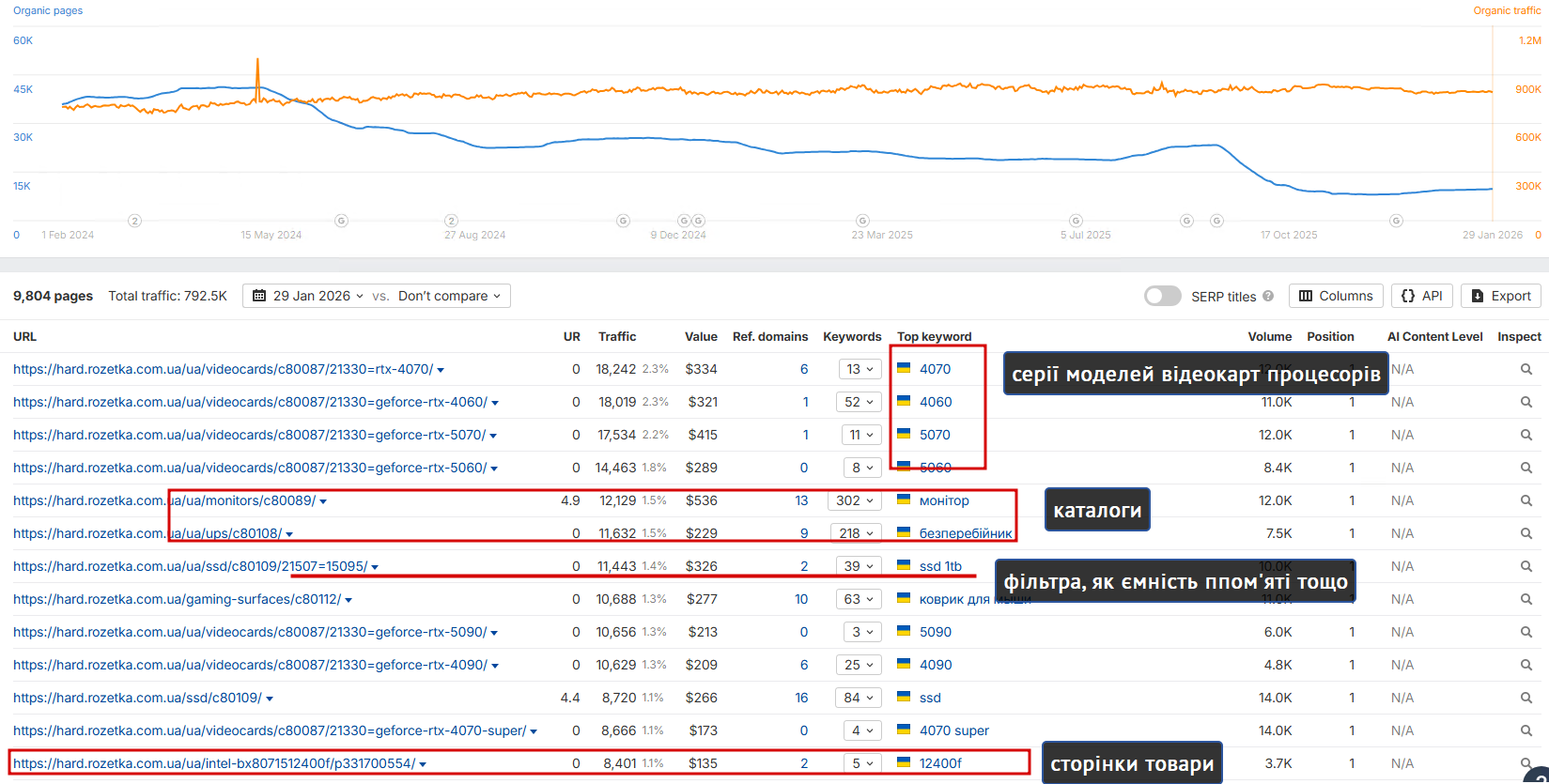Click the chart marker '2' near 27 Aug 2024
Image resolution: width=1549 pixels, height=784 pixels.
click(451, 221)
